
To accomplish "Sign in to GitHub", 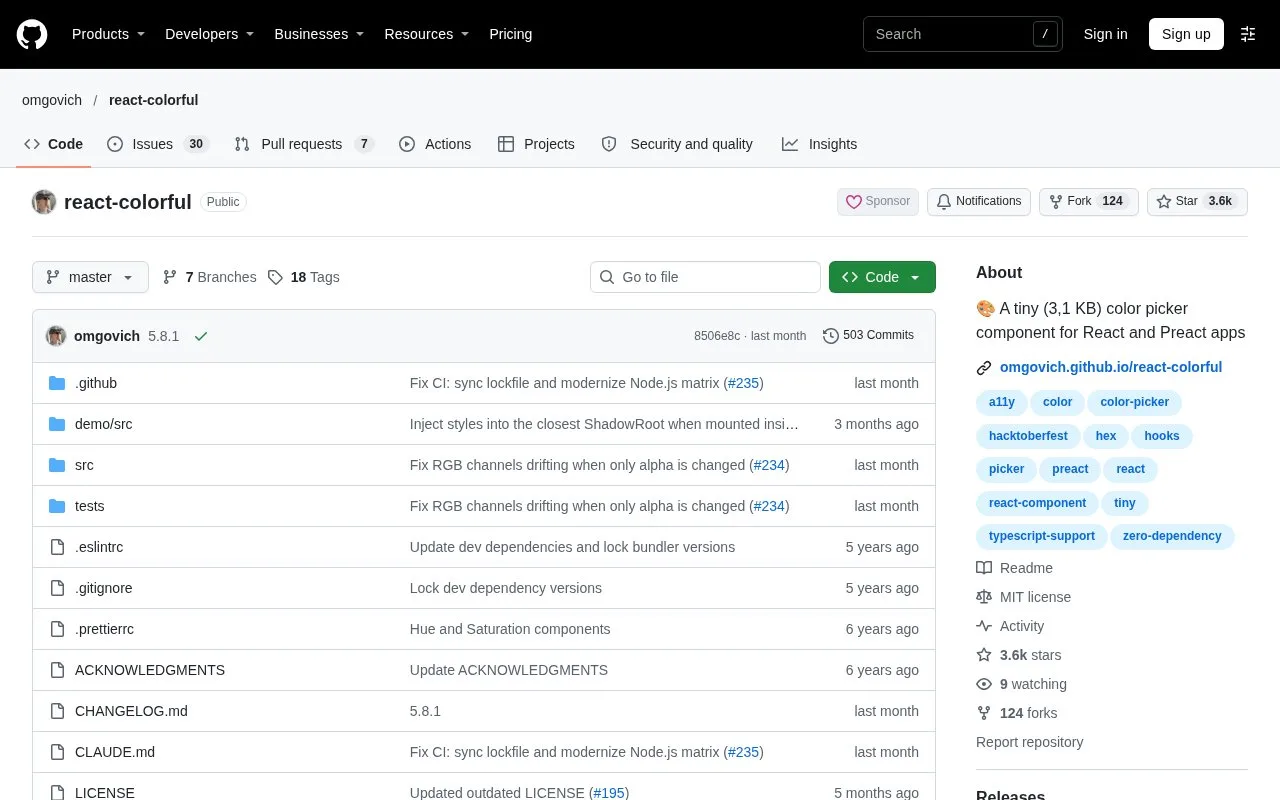I will click(x=1105, y=34).
